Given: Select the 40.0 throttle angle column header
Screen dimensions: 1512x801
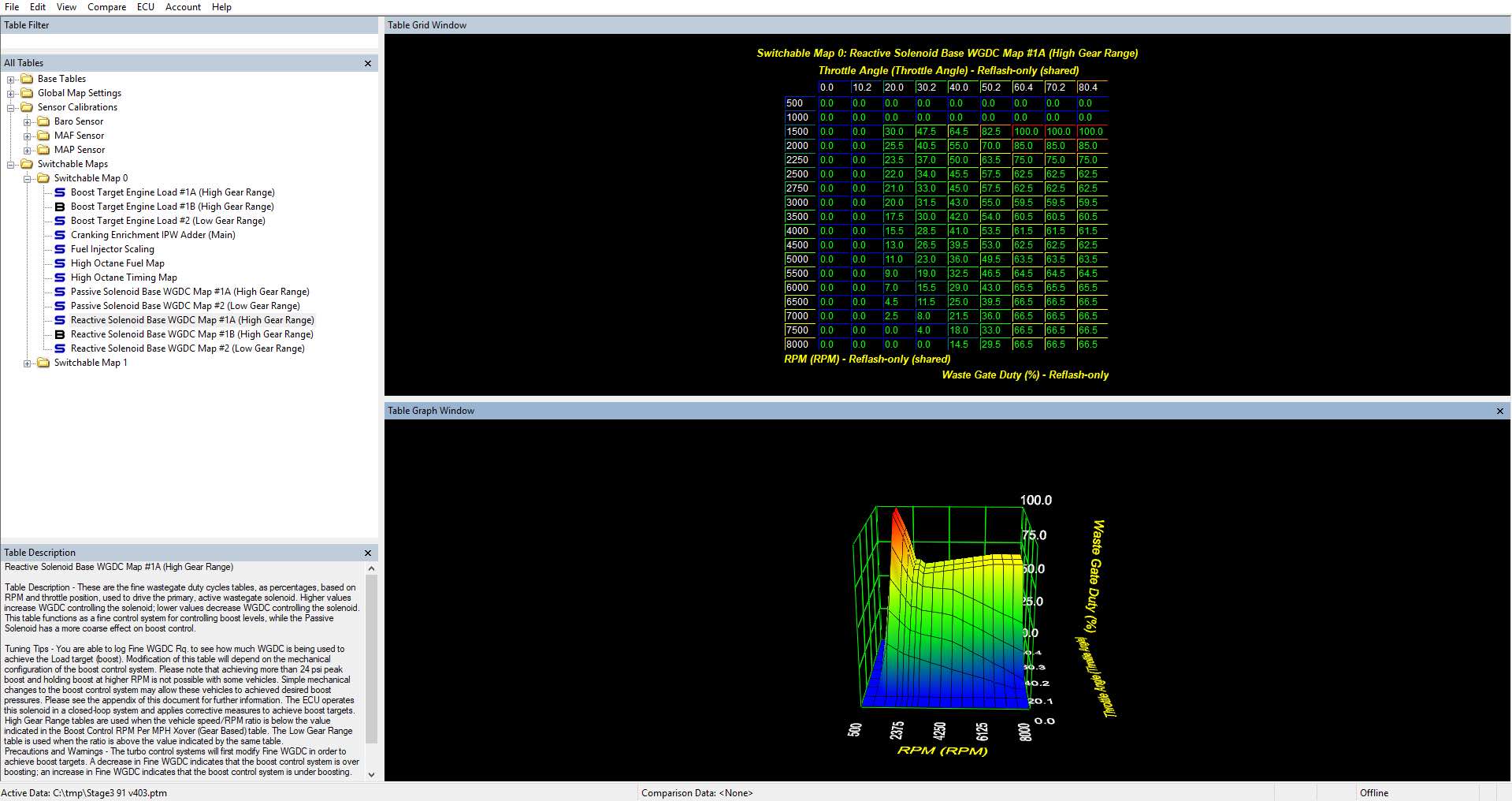Looking at the screenshot, I should click(961, 88).
